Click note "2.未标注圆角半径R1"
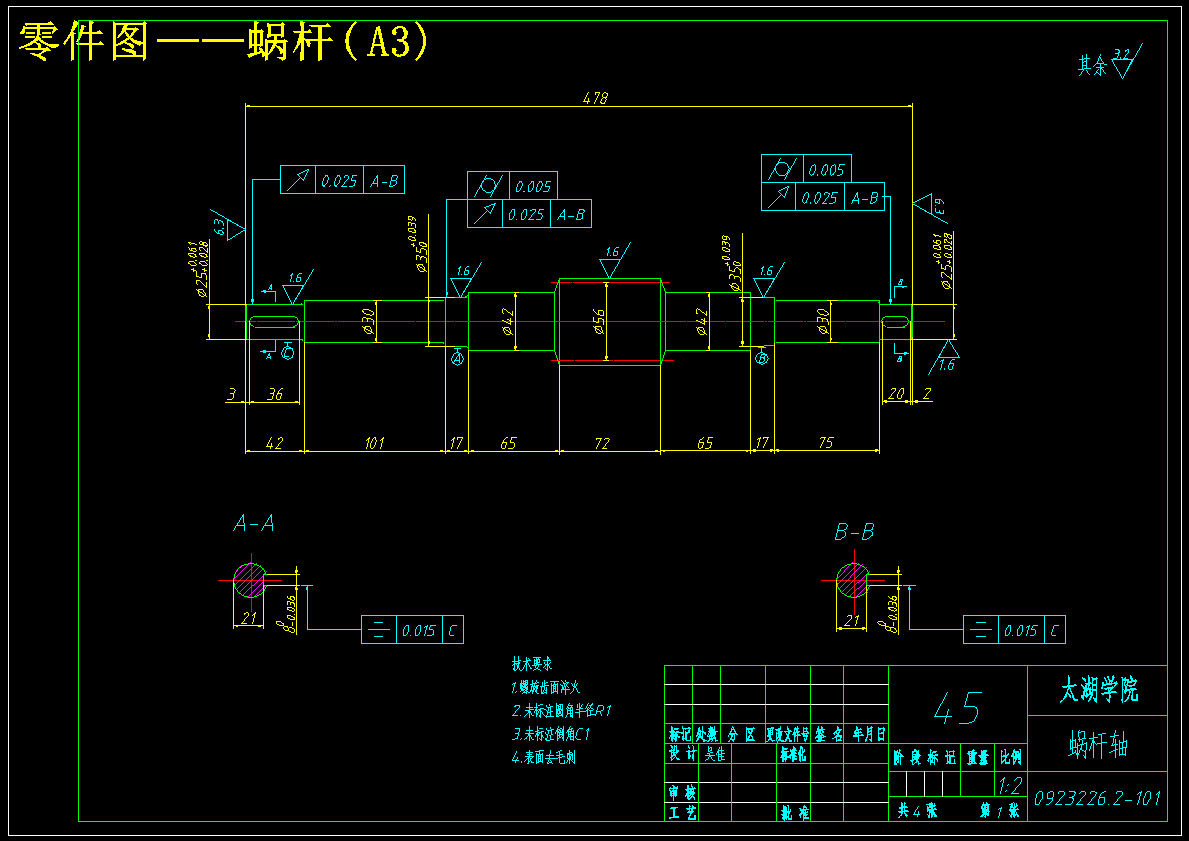Viewport: 1189px width, 841px height. (x=561, y=711)
